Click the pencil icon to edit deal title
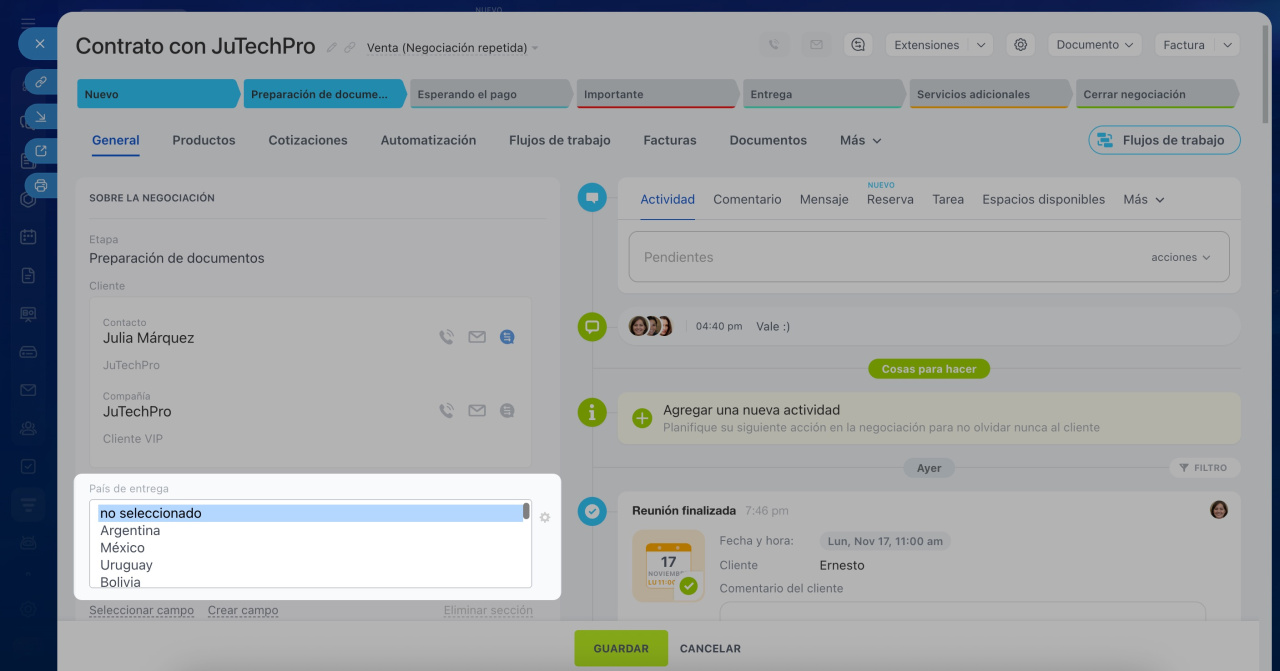The image size is (1280, 671). click(332, 48)
